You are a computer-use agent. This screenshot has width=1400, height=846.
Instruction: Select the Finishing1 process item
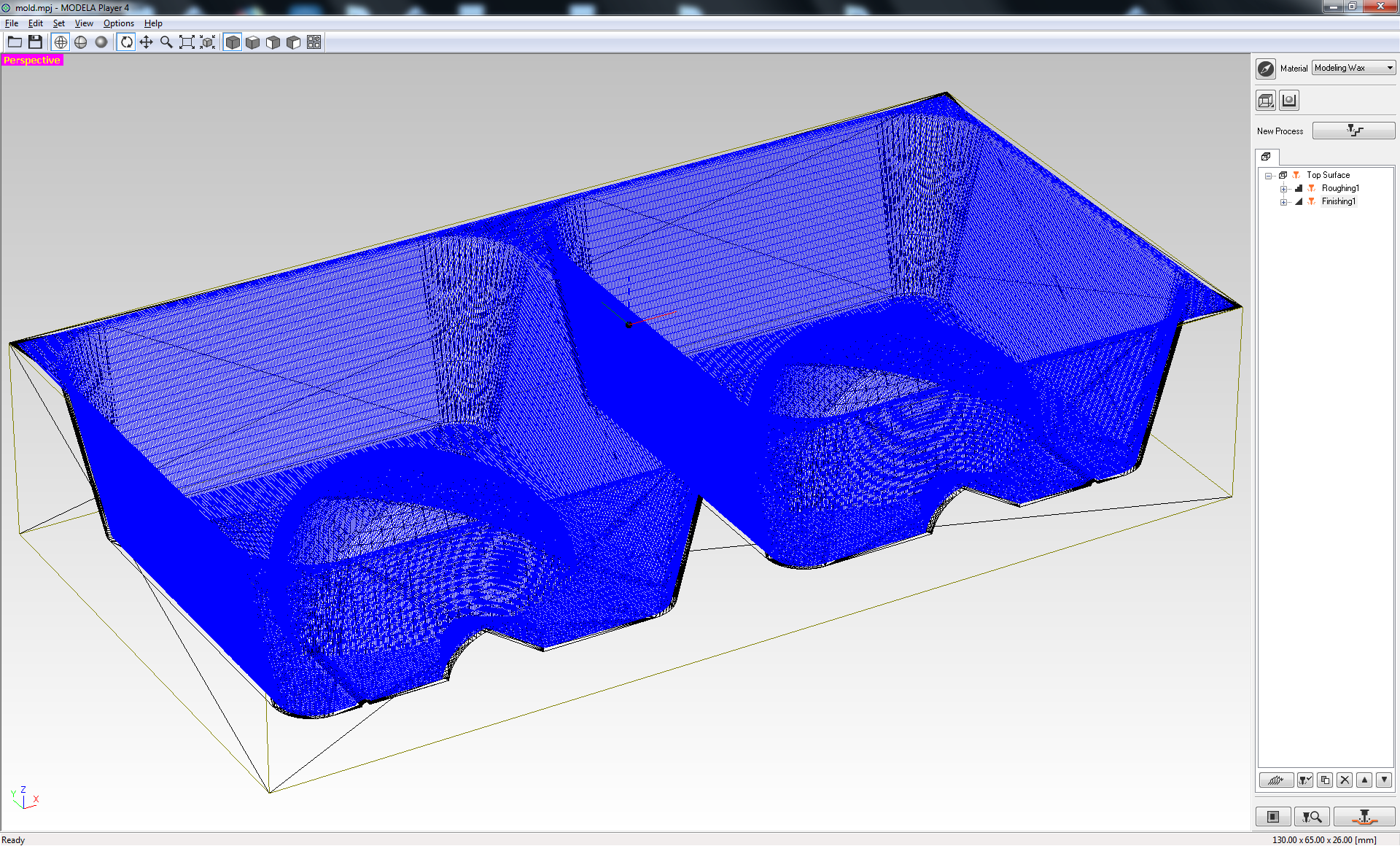coord(1338,201)
